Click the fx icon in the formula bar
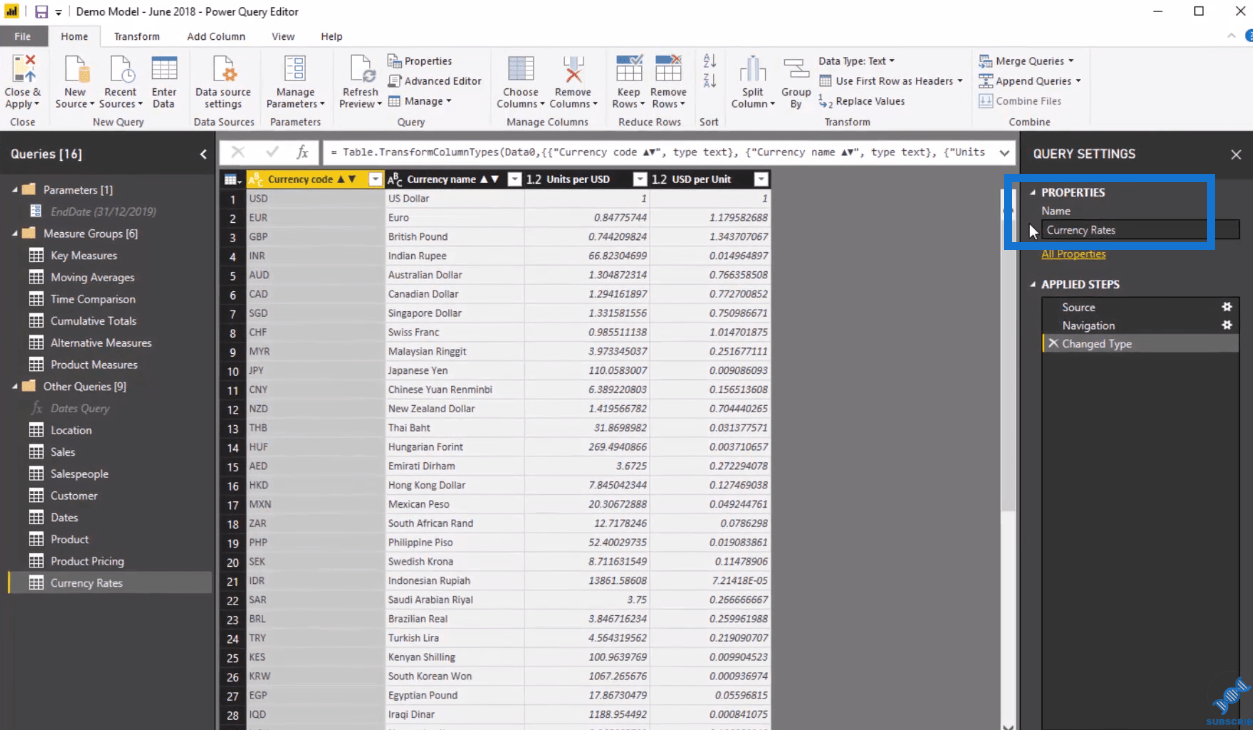 (x=302, y=152)
